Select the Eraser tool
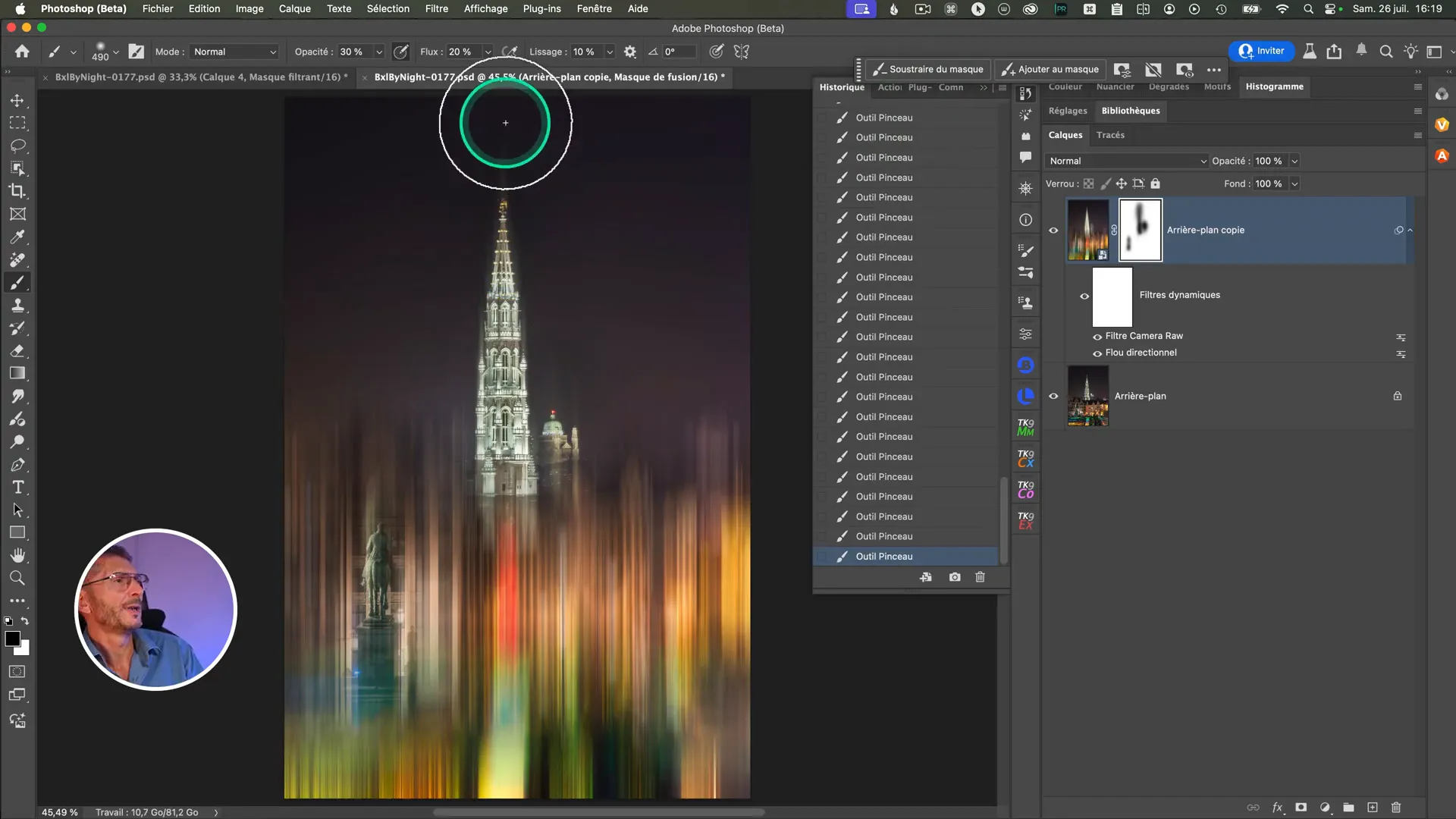This screenshot has height=819, width=1456. point(17,350)
